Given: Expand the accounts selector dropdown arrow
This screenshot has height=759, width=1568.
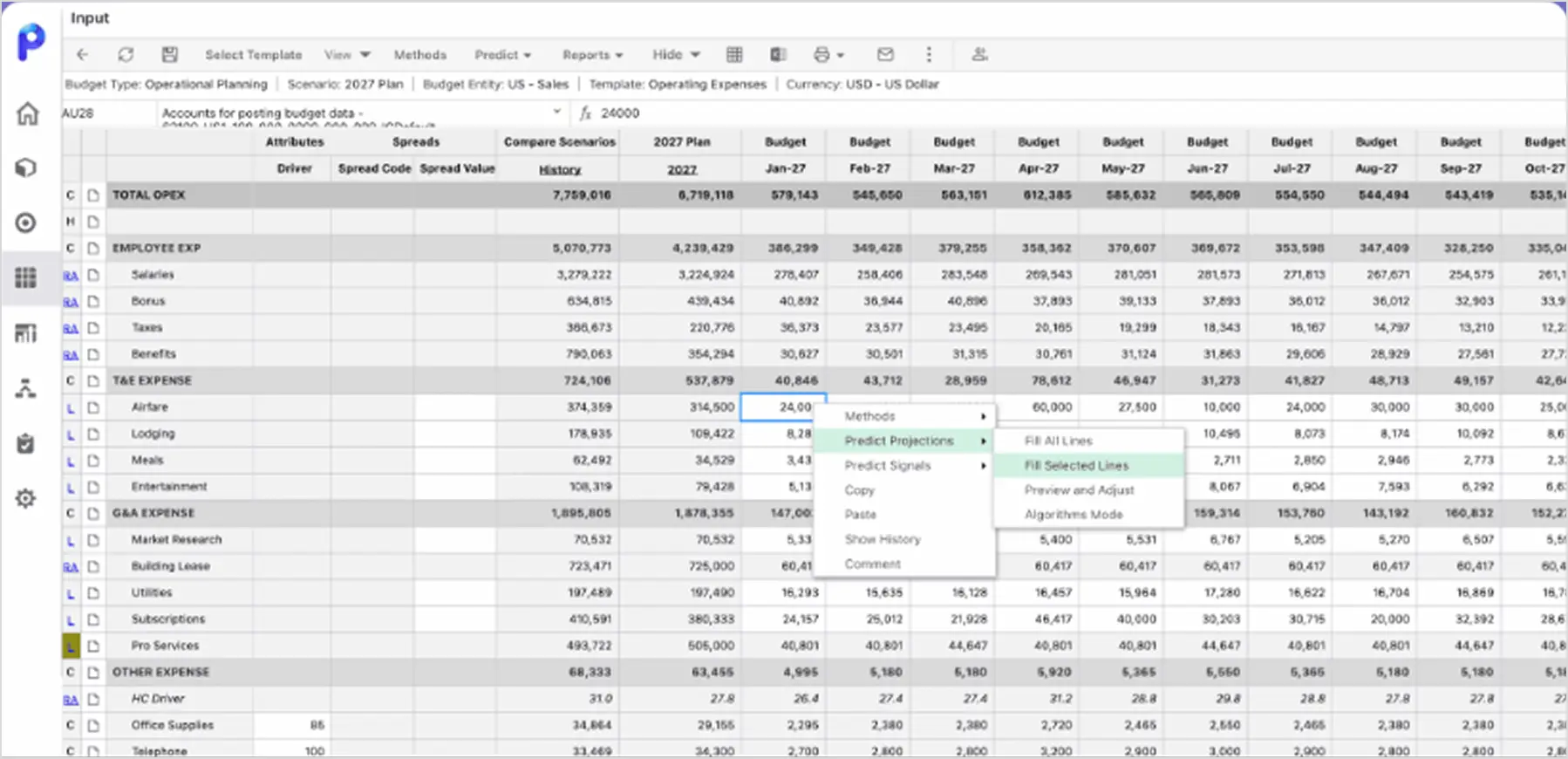Looking at the screenshot, I should 556,112.
